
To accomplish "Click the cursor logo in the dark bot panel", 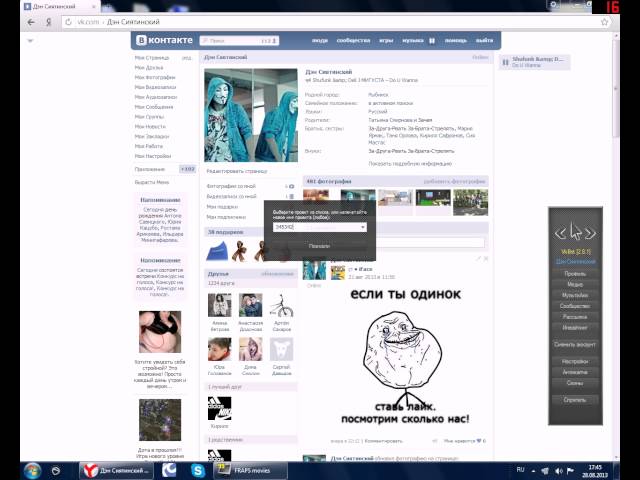I will [575, 231].
